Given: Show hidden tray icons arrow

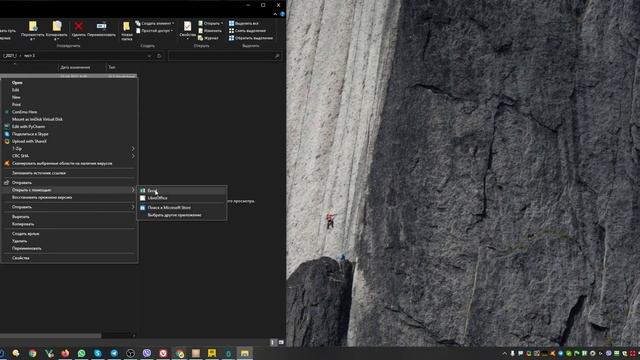Looking at the screenshot, I should [504, 353].
